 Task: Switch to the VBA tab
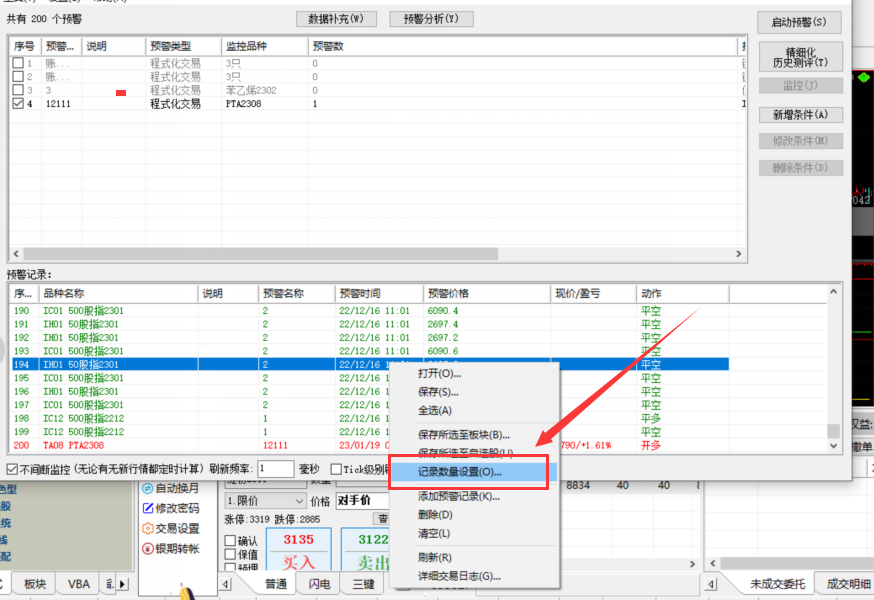coord(79,584)
